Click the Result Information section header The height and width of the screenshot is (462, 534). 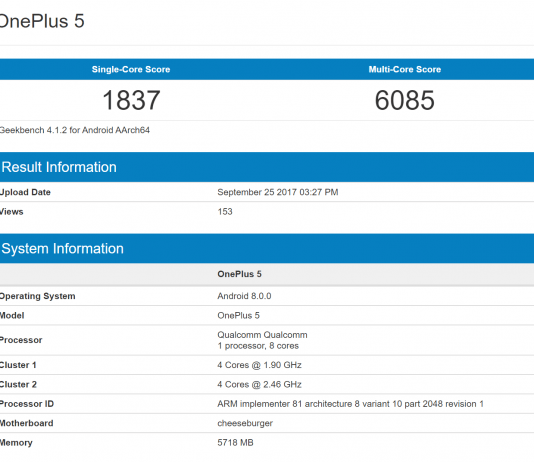[x=59, y=167]
